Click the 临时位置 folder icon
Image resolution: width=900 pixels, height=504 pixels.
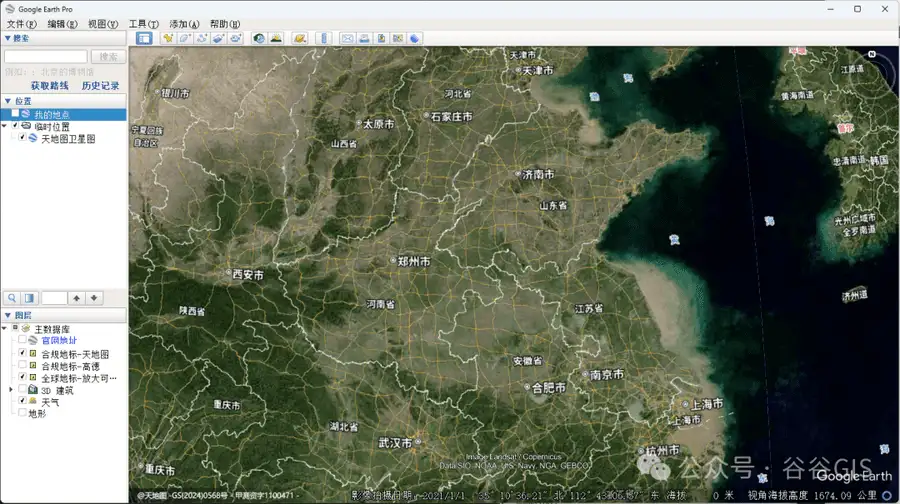tap(26, 126)
